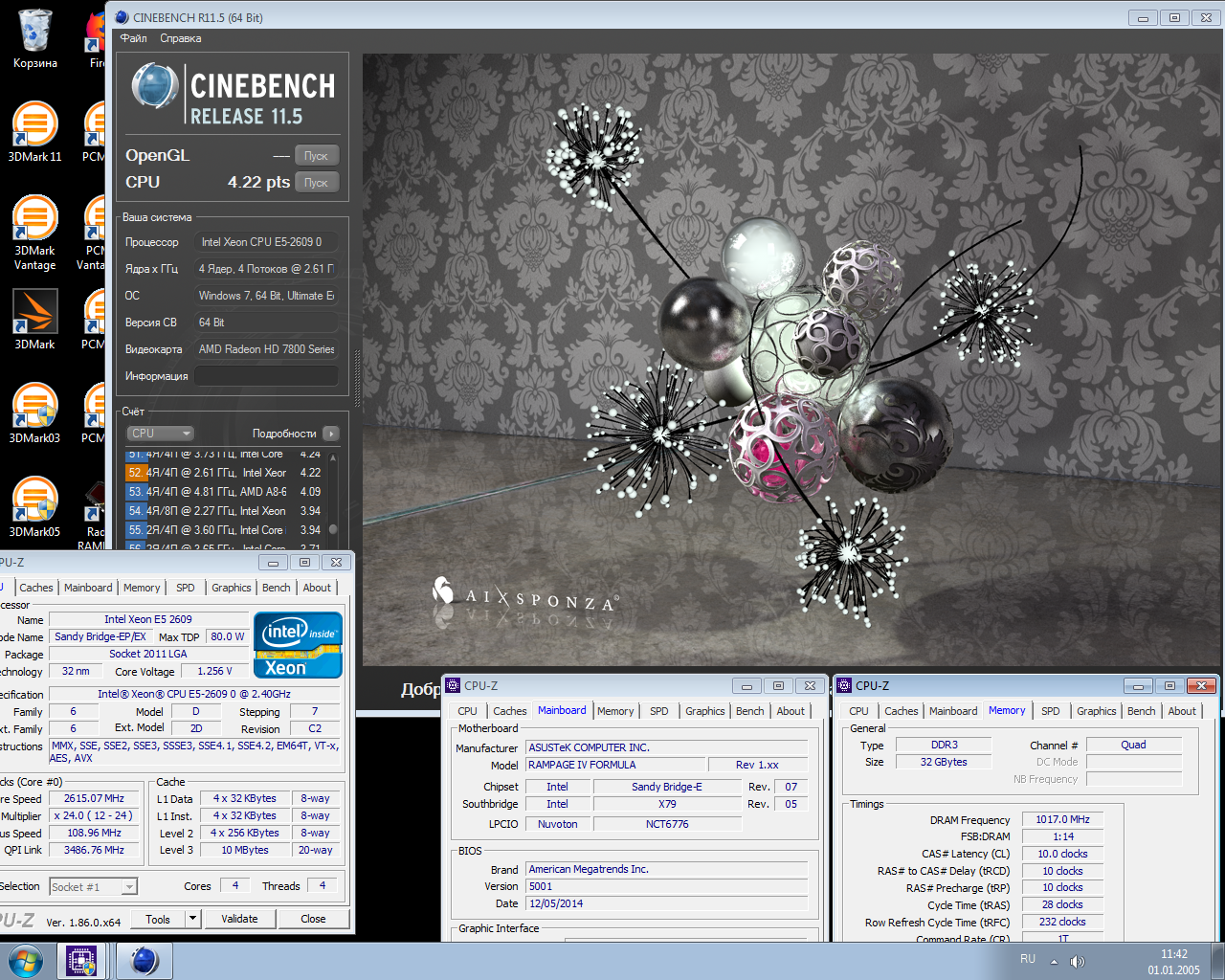
Task: Maximize the Cinebench window
Action: (x=1174, y=17)
